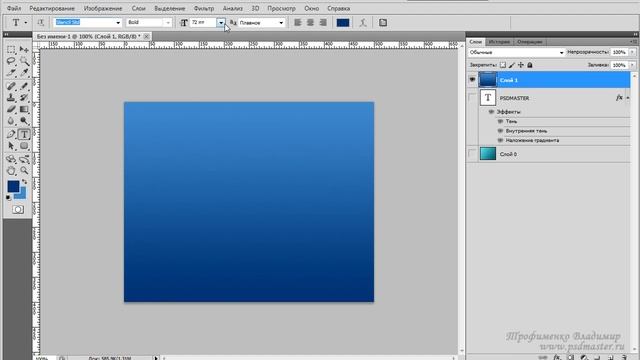
Task: Toggle text orientation in options bar
Action: tap(40, 22)
